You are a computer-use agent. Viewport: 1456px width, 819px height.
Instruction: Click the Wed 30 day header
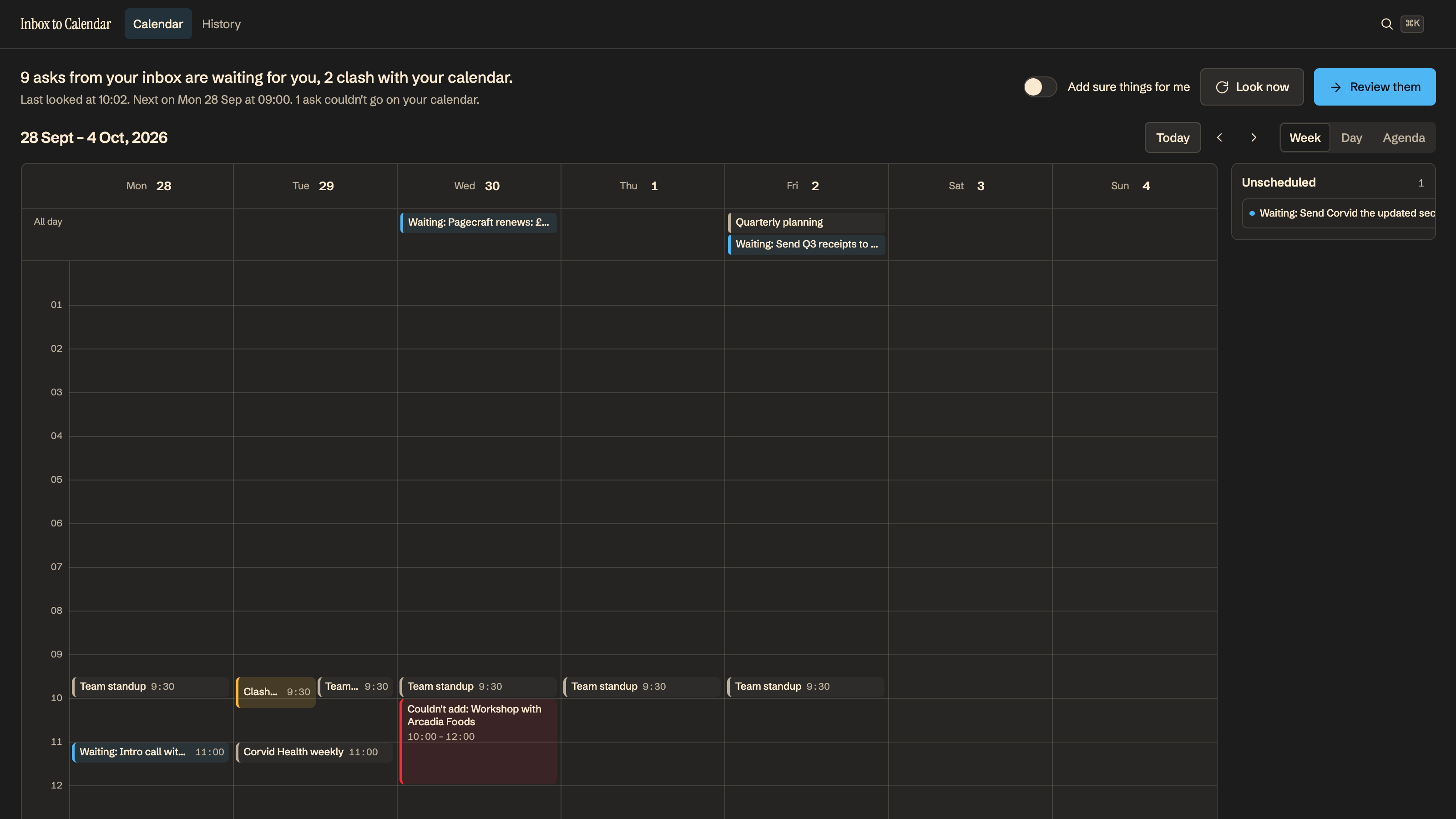click(477, 186)
